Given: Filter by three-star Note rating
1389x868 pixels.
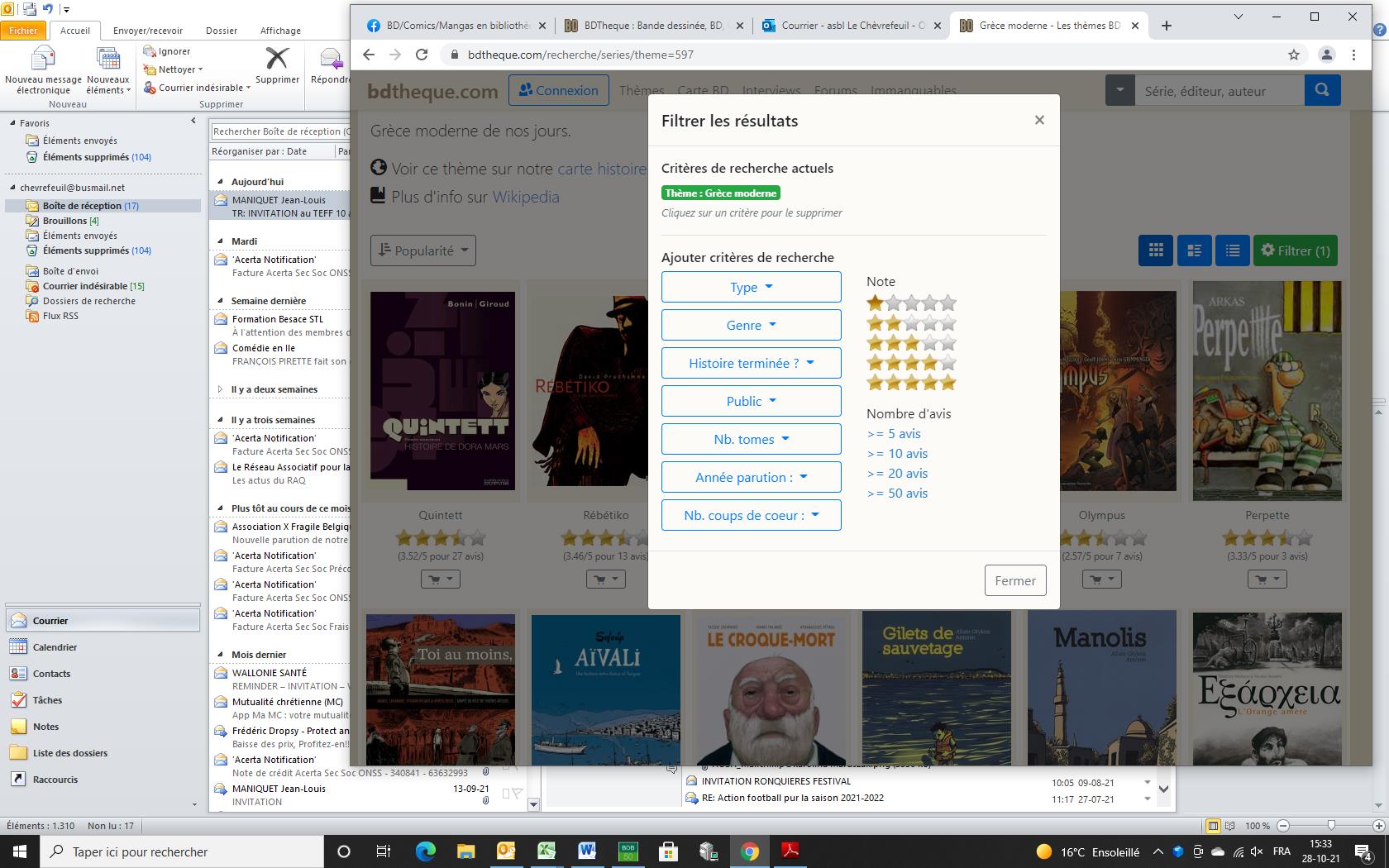Looking at the screenshot, I should (911, 343).
